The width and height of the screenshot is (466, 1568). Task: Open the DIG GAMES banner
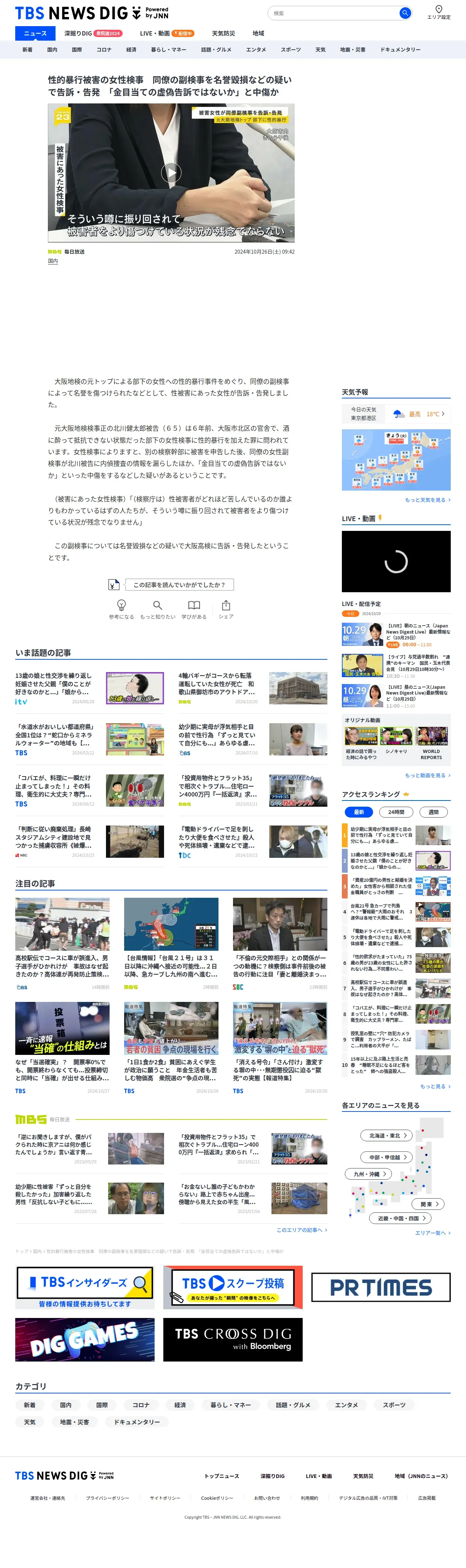[x=85, y=1340]
